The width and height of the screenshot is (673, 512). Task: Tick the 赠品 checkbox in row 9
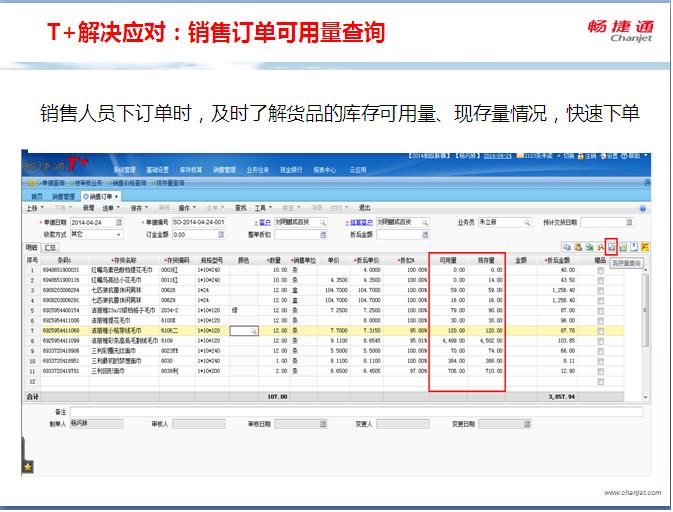point(600,351)
